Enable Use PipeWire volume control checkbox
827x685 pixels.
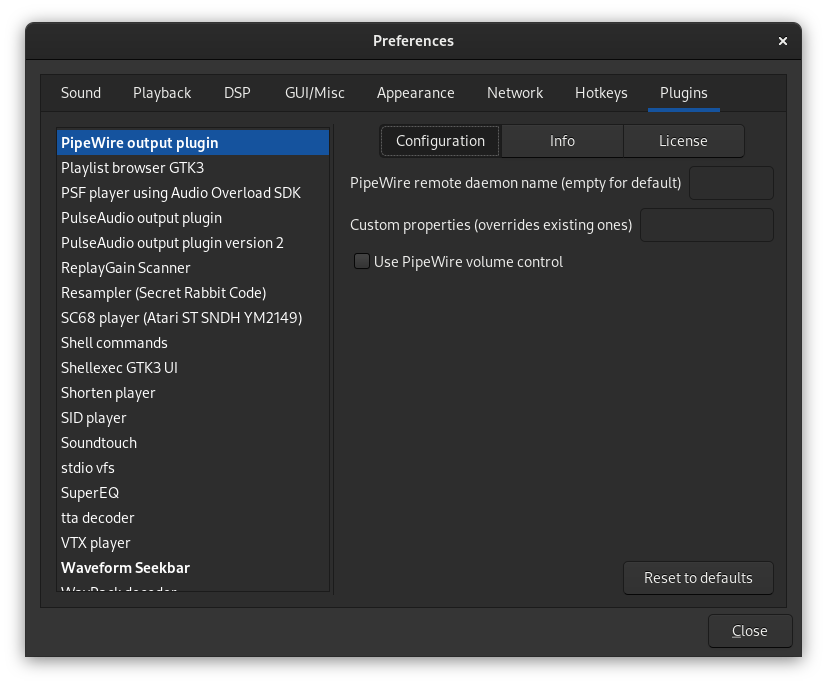coord(362,262)
